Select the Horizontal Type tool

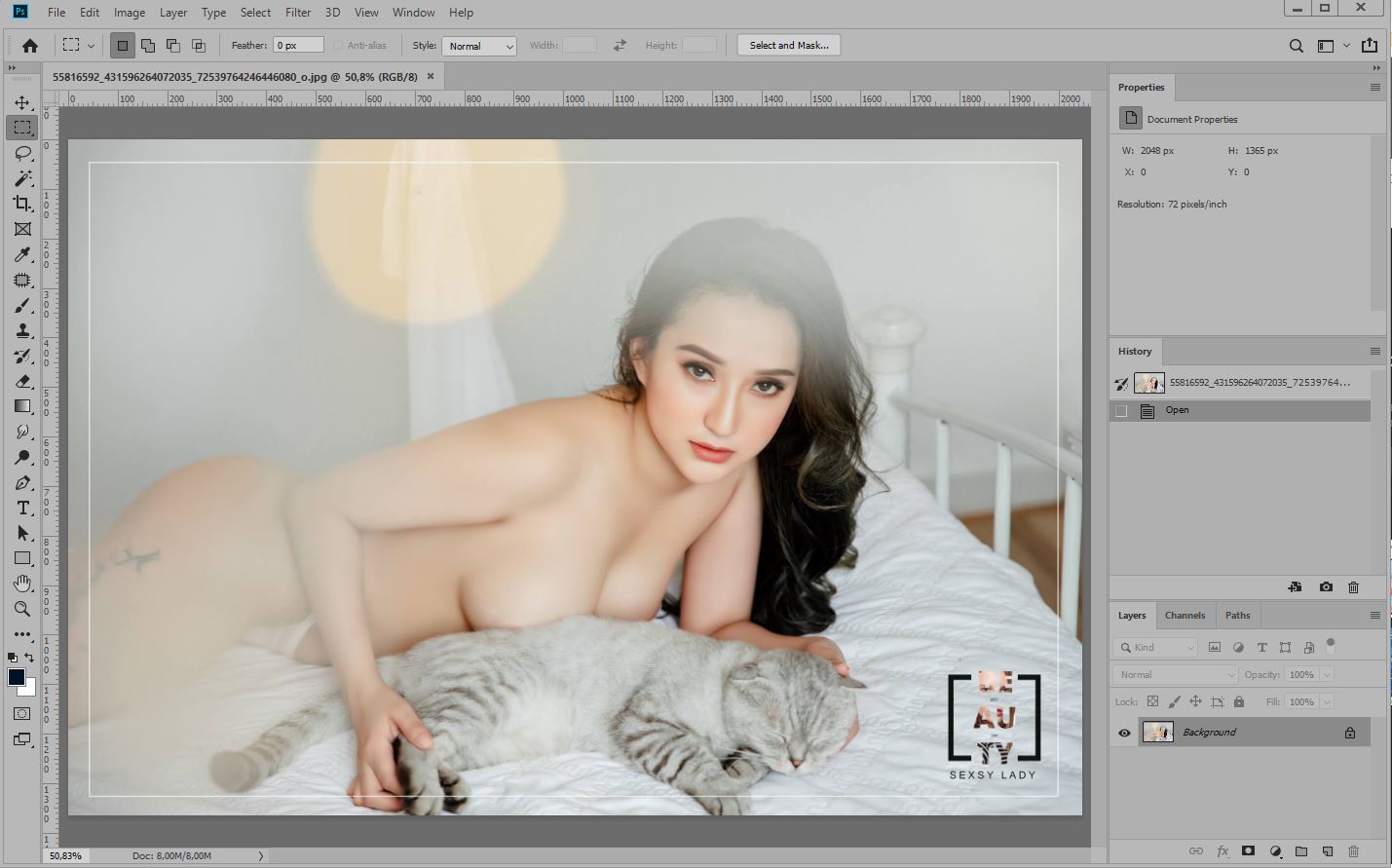point(22,508)
